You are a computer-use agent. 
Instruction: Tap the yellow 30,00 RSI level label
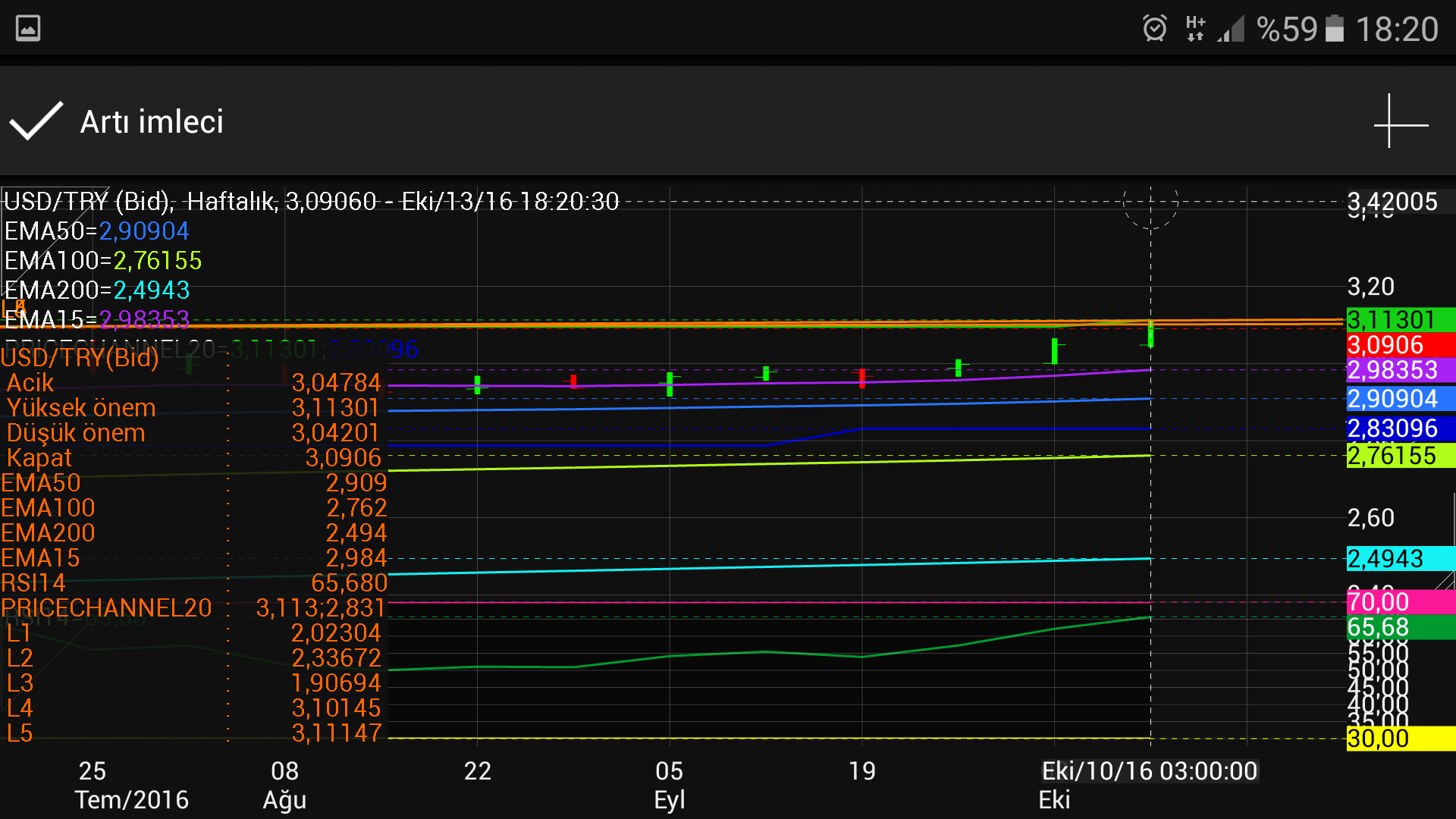click(1400, 738)
